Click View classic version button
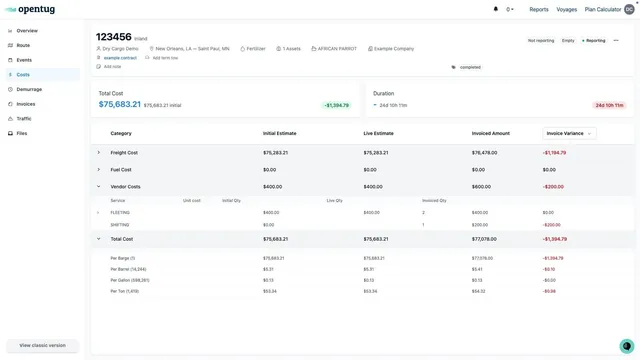Screen dimensions: 640x360 pos(42,345)
